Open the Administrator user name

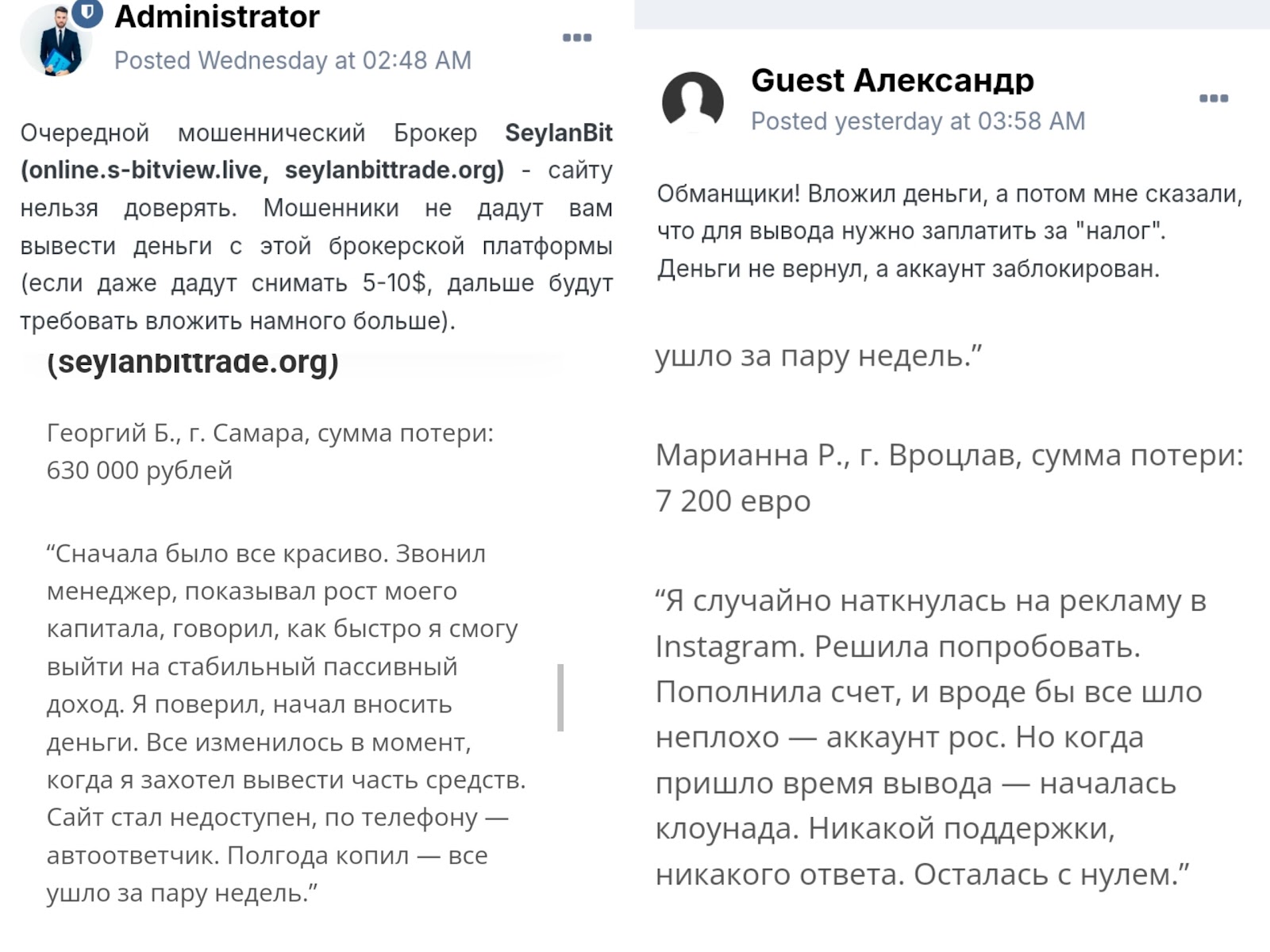[x=217, y=17]
